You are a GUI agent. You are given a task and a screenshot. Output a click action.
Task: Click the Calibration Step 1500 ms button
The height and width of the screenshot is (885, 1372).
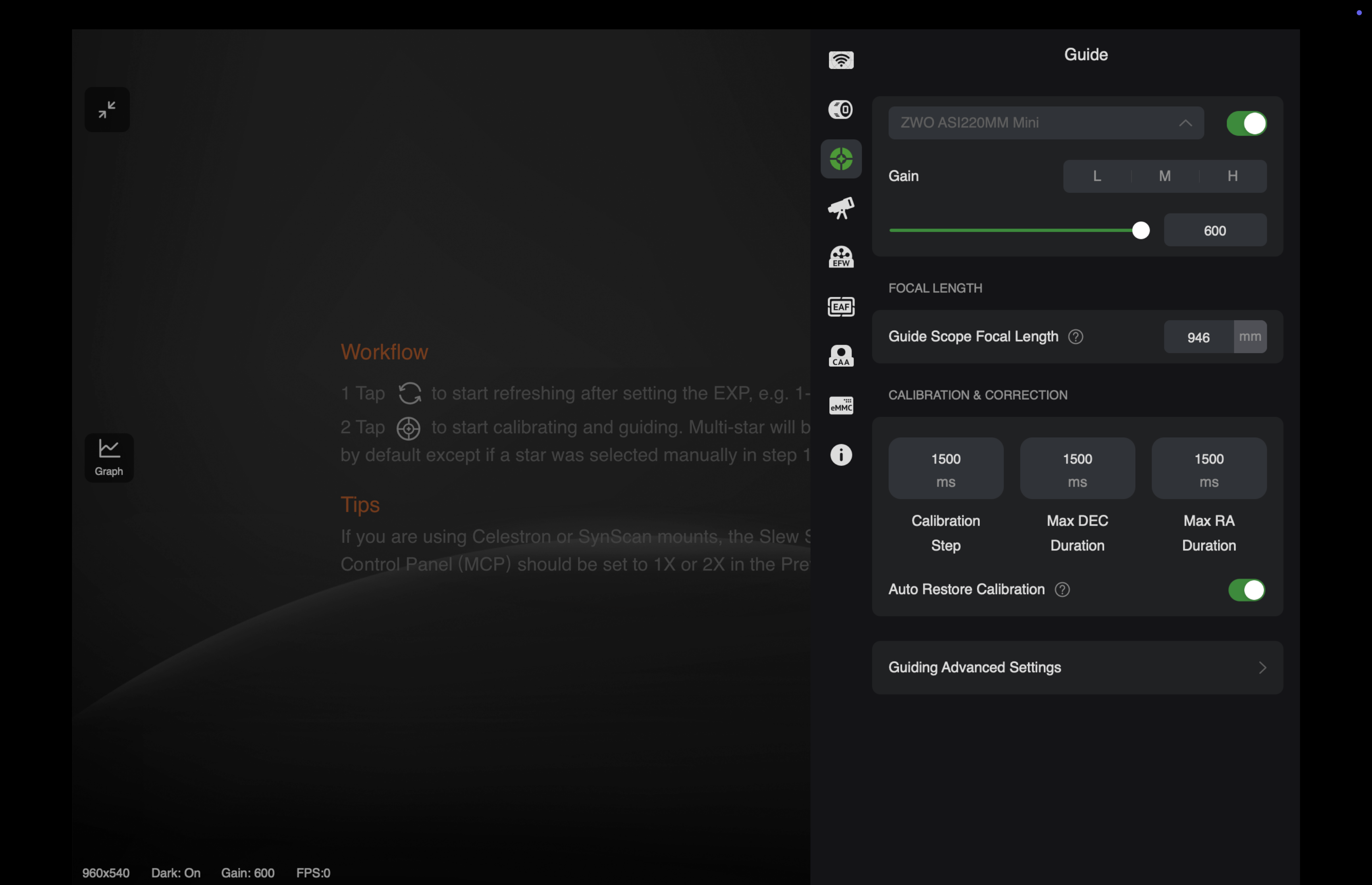pos(946,468)
